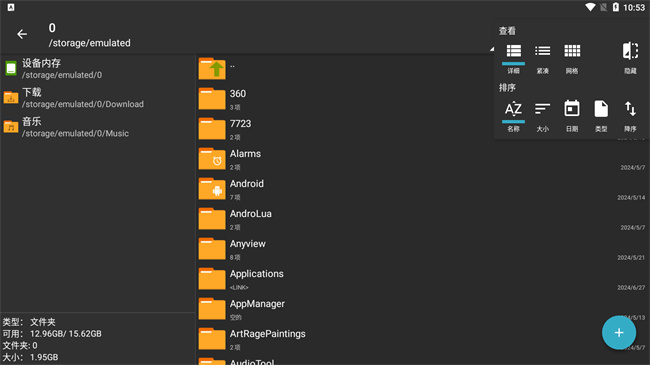This screenshot has height=365, width=650.
Task: Sort by name (名称) A-Z
Action: pyautogui.click(x=513, y=116)
